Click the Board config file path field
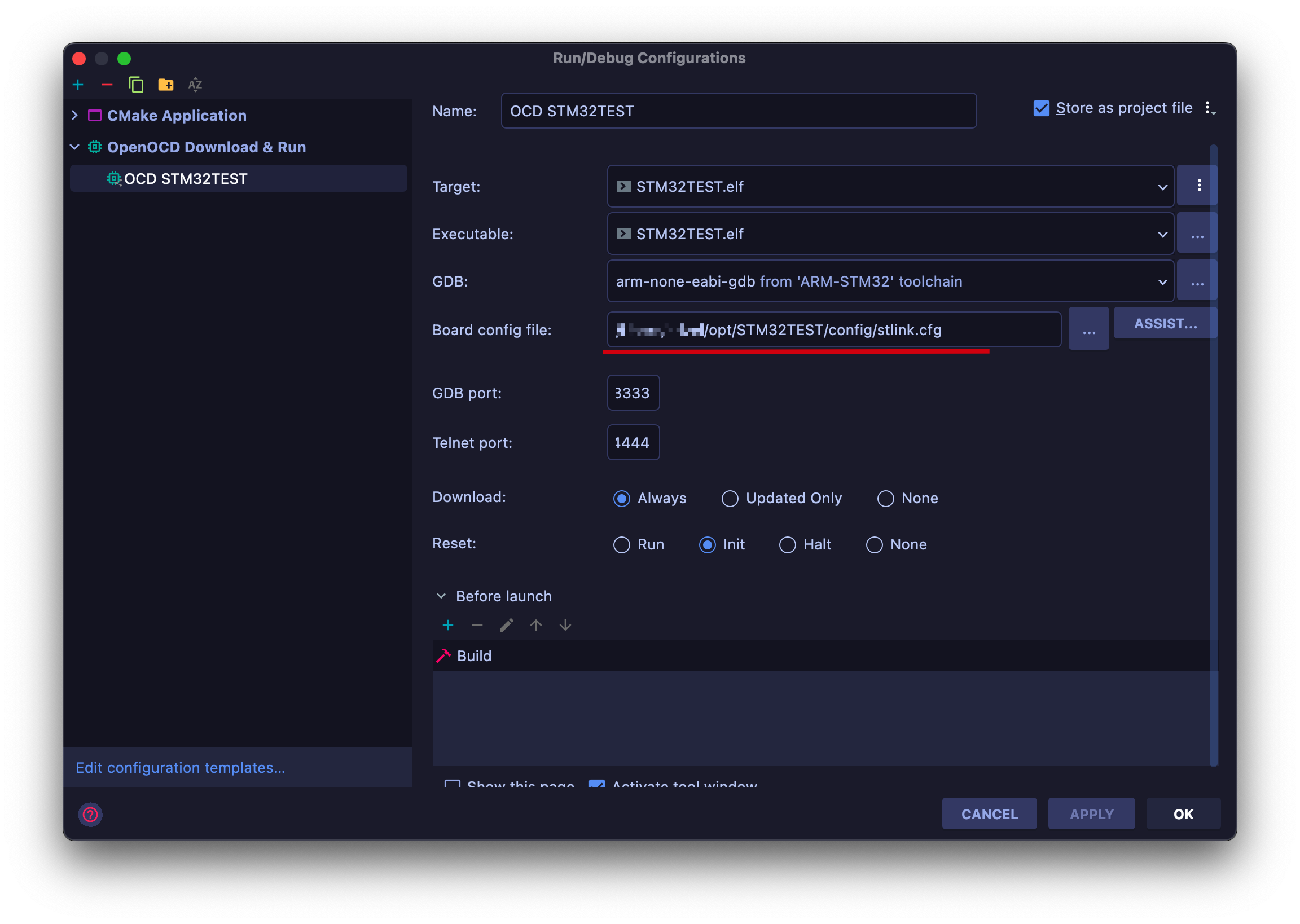Image resolution: width=1300 pixels, height=924 pixels. (833, 329)
